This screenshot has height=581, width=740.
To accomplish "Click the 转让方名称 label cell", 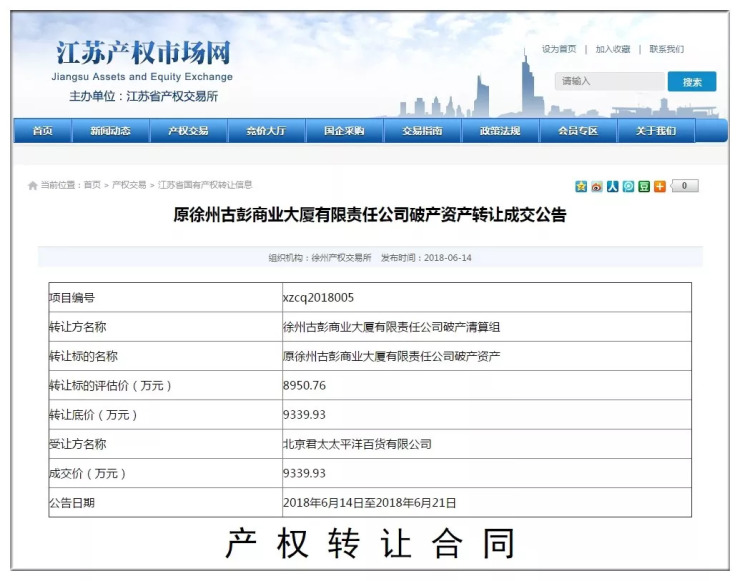I will click(x=165, y=327).
